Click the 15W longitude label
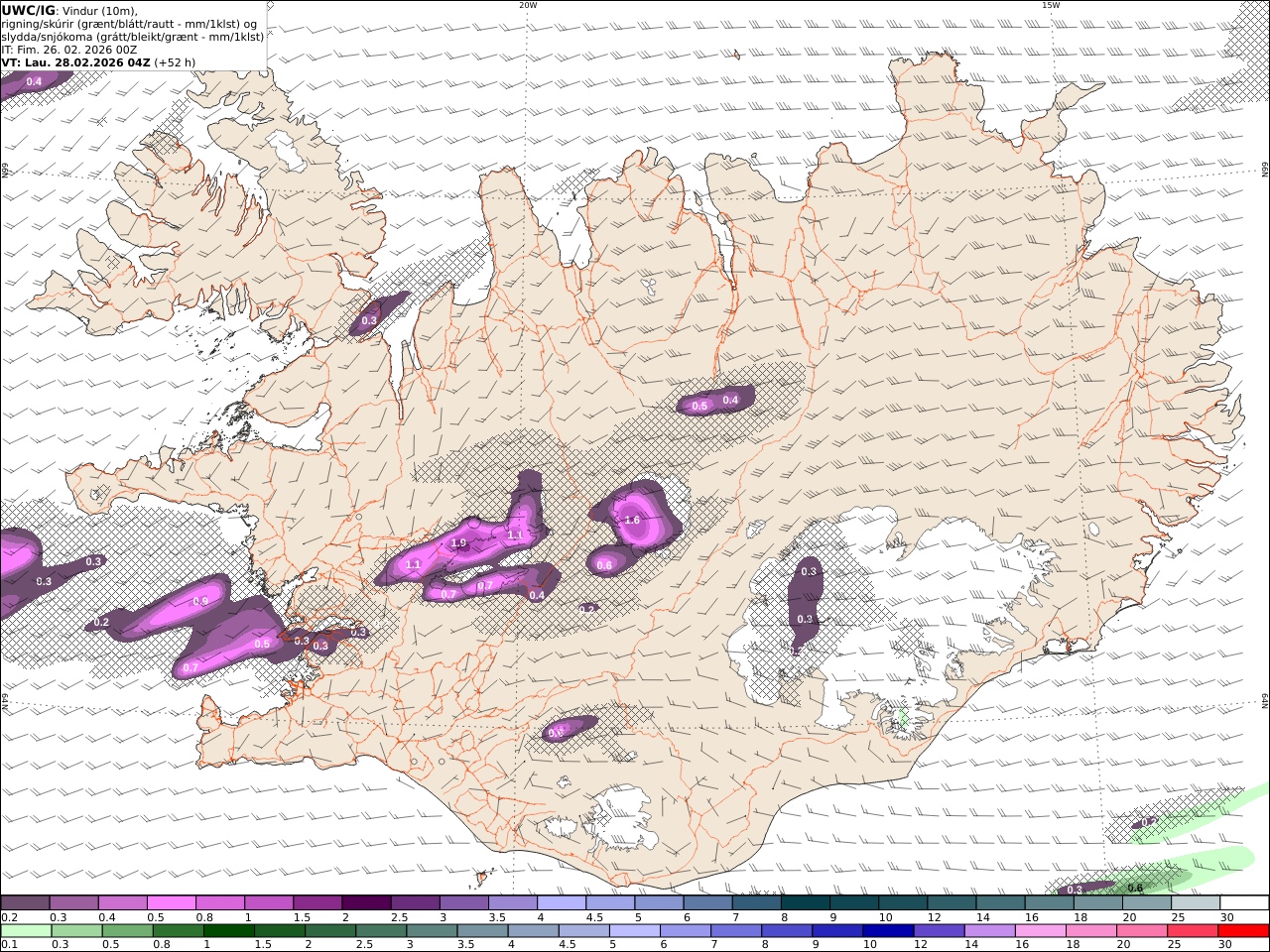 (x=1050, y=5)
